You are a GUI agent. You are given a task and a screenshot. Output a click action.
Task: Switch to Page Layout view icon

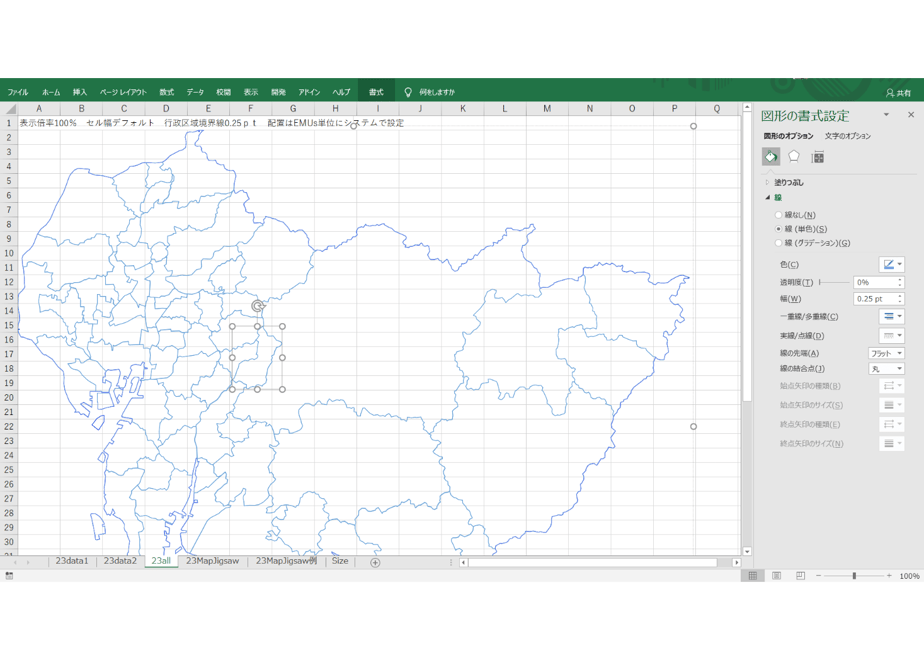click(777, 576)
